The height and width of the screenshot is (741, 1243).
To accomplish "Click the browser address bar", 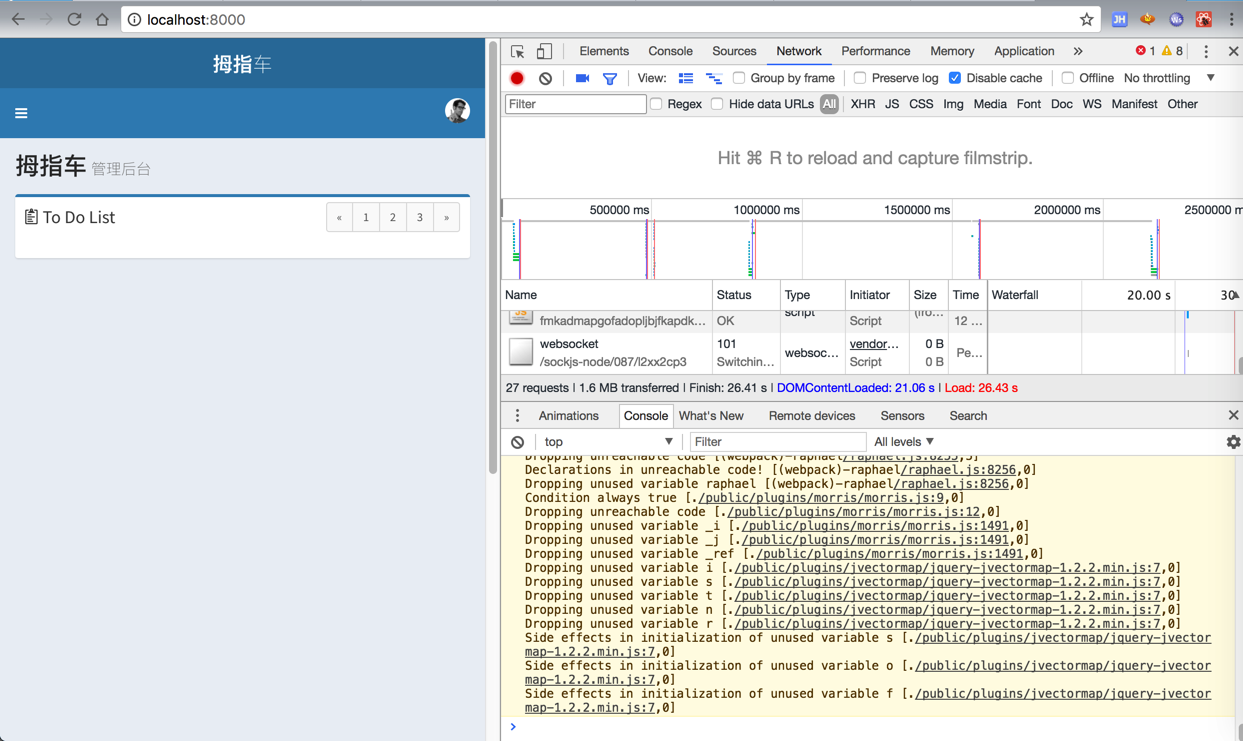I will [x=610, y=19].
